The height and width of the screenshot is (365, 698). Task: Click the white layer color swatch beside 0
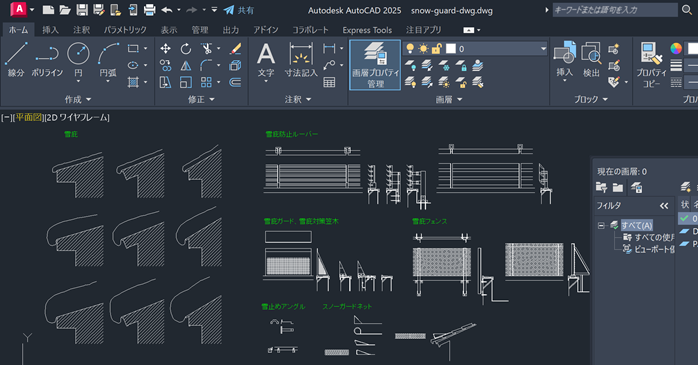click(450, 49)
